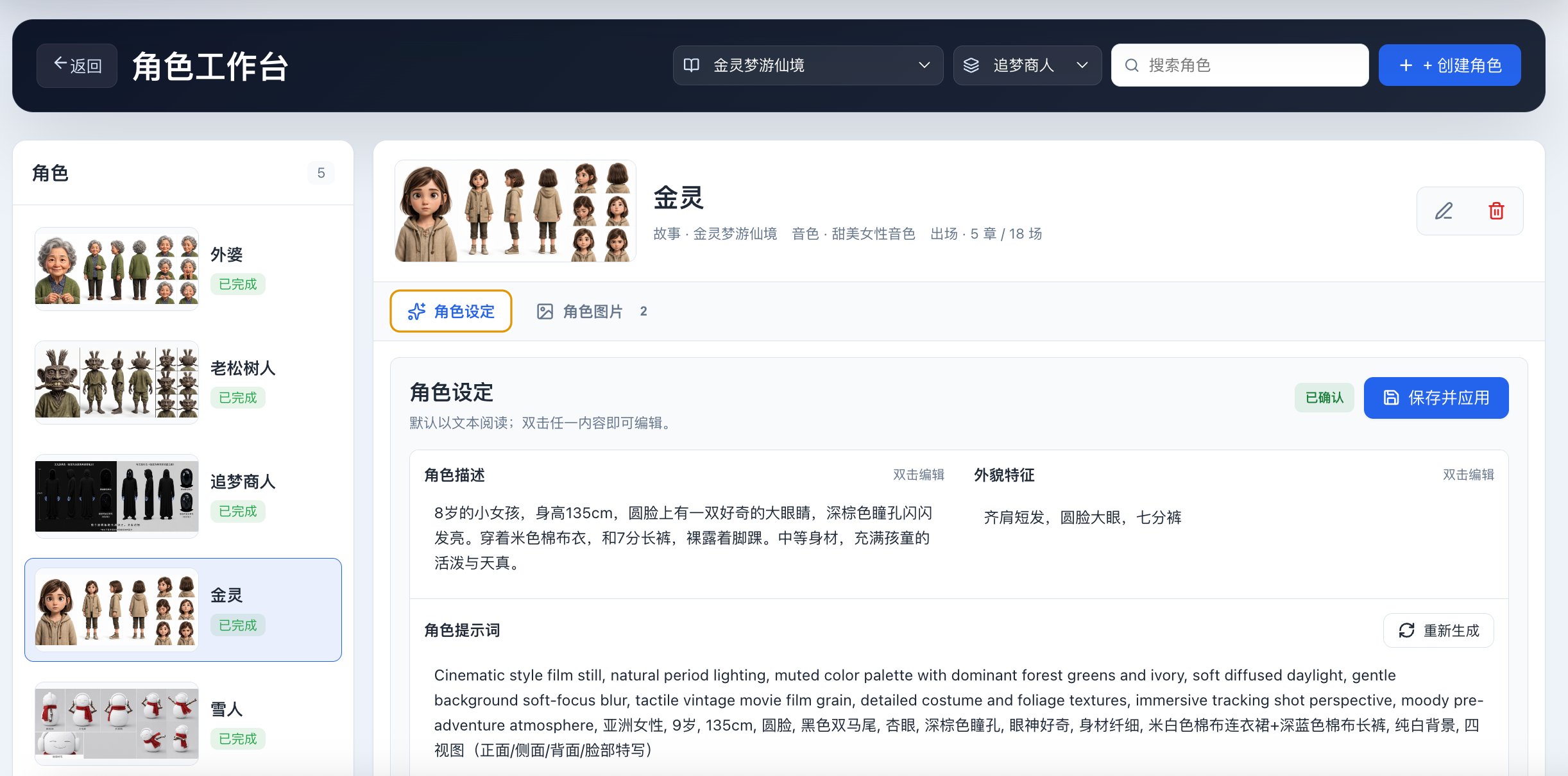Image resolution: width=1568 pixels, height=776 pixels.
Task: Select the 雪人 character thumbnail
Action: (117, 723)
